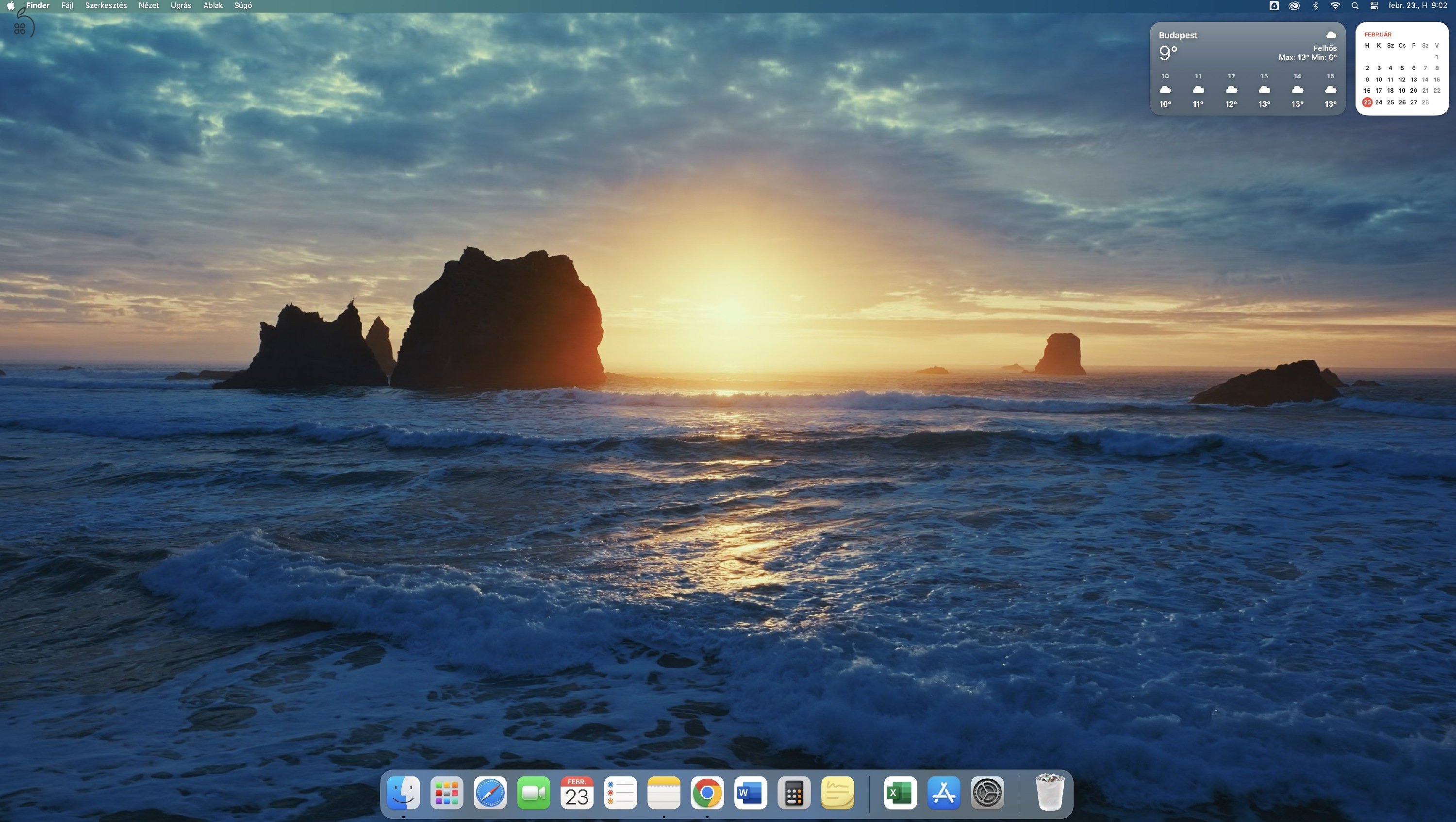Open the App Store
This screenshot has width=1456, height=822.
[943, 793]
